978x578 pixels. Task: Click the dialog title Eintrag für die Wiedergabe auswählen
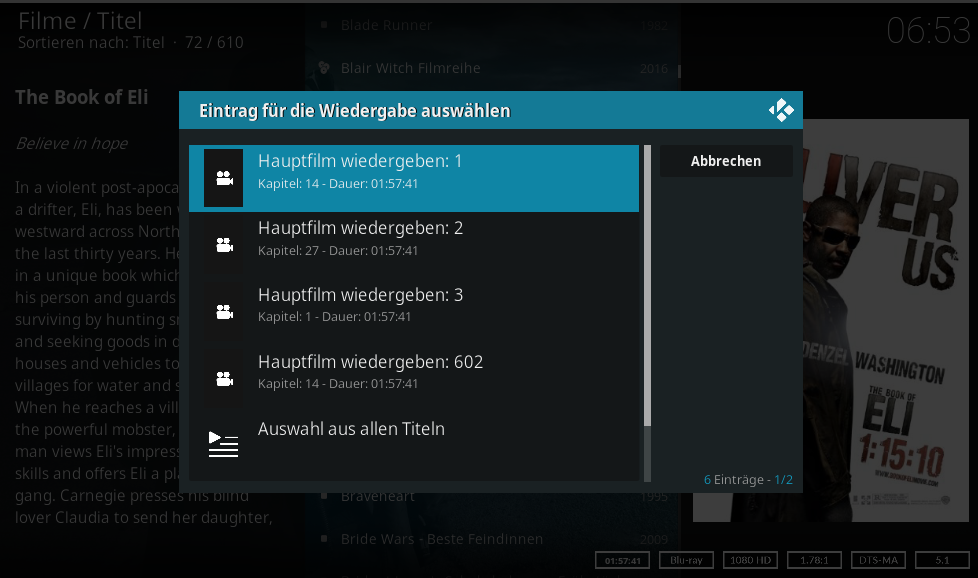[354, 111]
